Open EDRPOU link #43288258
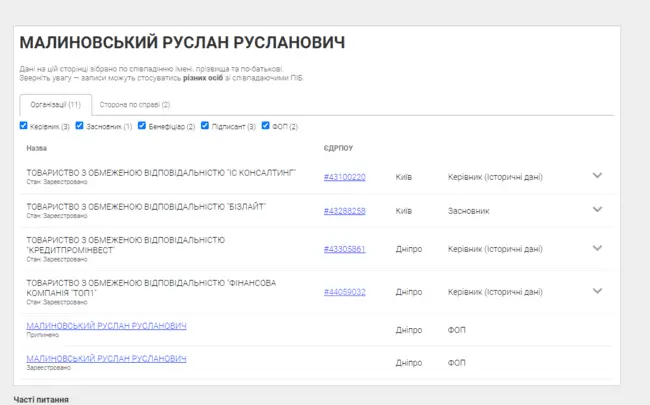The width and height of the screenshot is (650, 405). click(344, 211)
